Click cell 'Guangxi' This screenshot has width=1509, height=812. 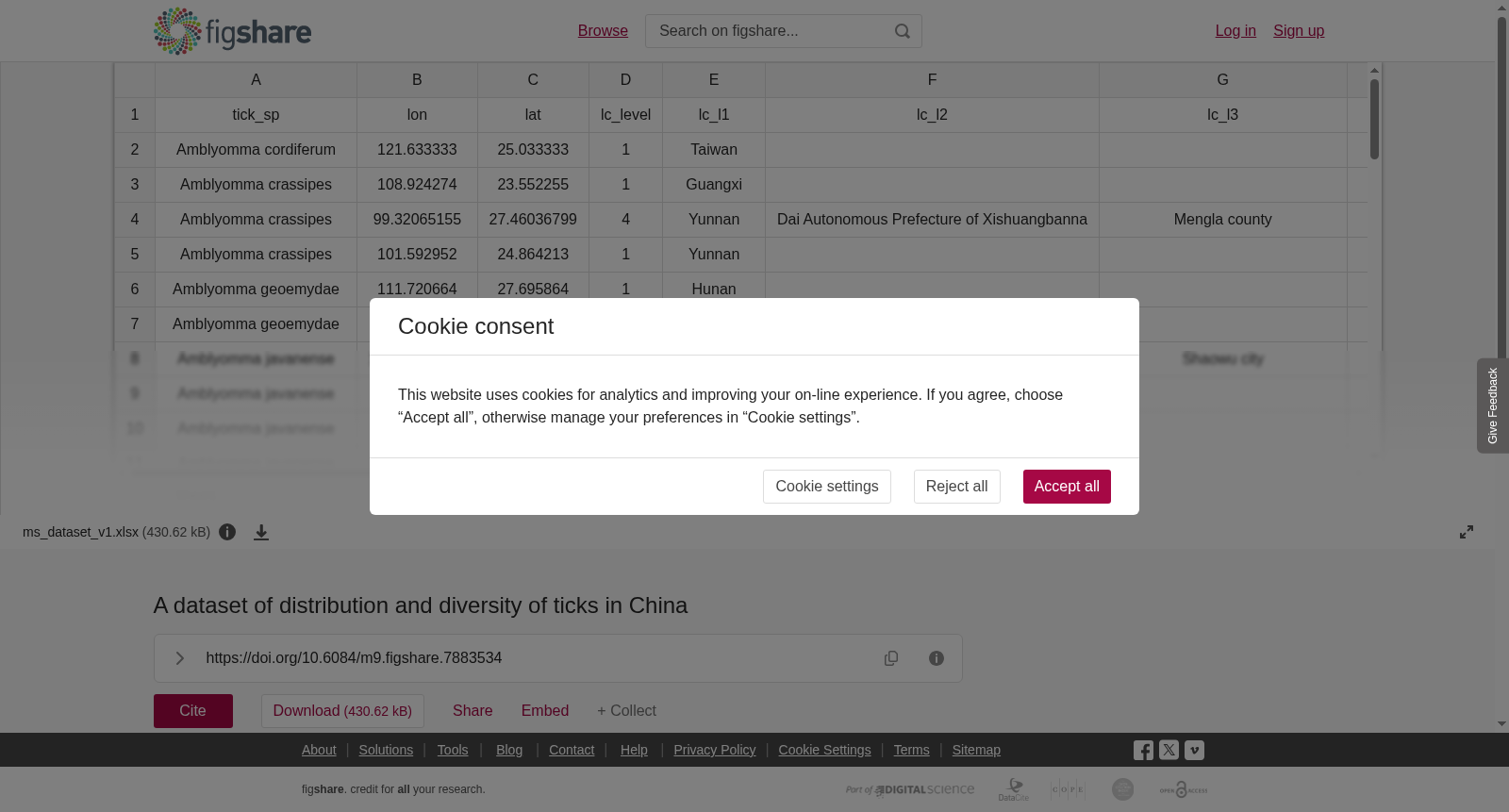(714, 185)
